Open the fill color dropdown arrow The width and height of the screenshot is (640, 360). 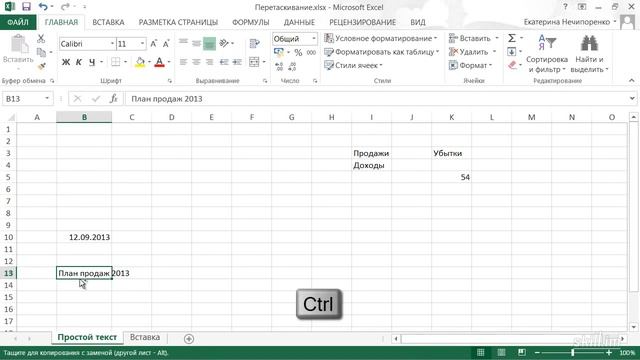coord(149,62)
